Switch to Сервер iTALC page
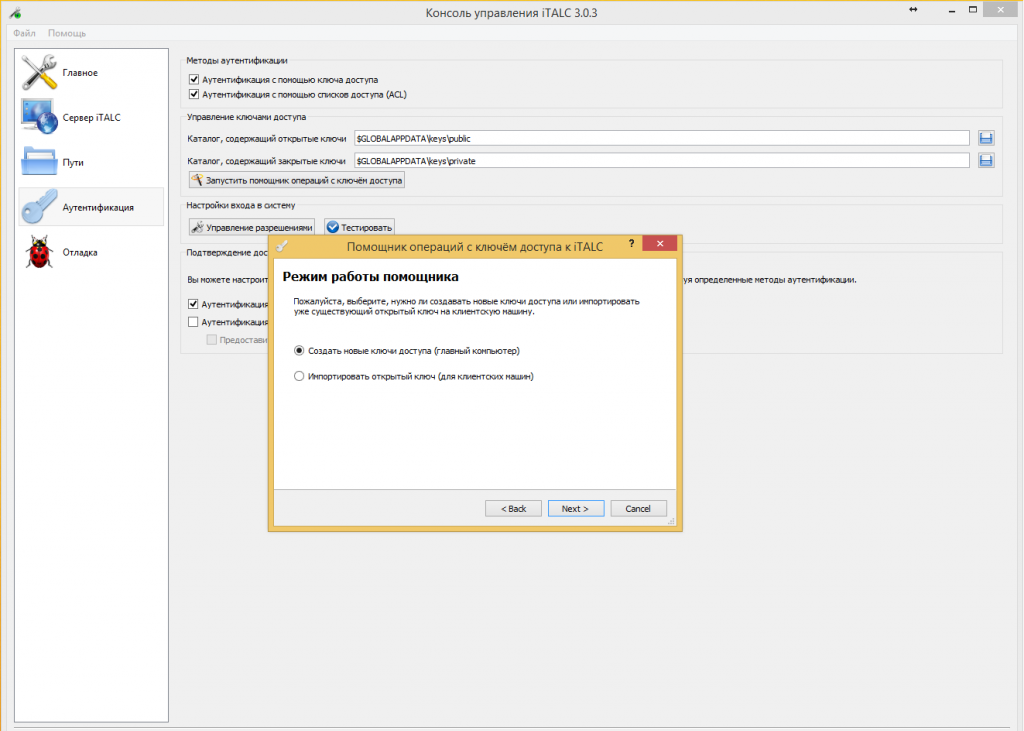Image resolution: width=1024 pixels, height=731 pixels. pyautogui.click(x=91, y=117)
